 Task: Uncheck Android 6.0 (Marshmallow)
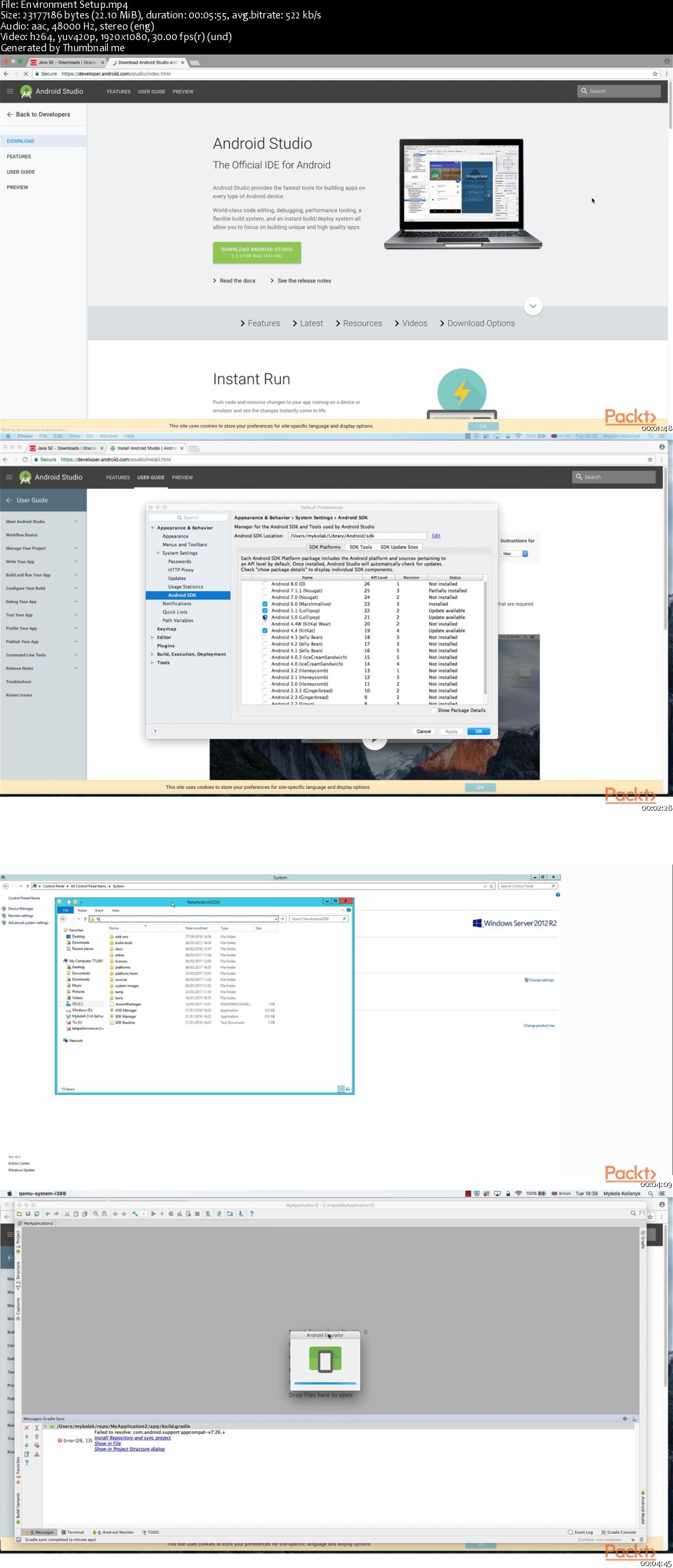coord(265,604)
